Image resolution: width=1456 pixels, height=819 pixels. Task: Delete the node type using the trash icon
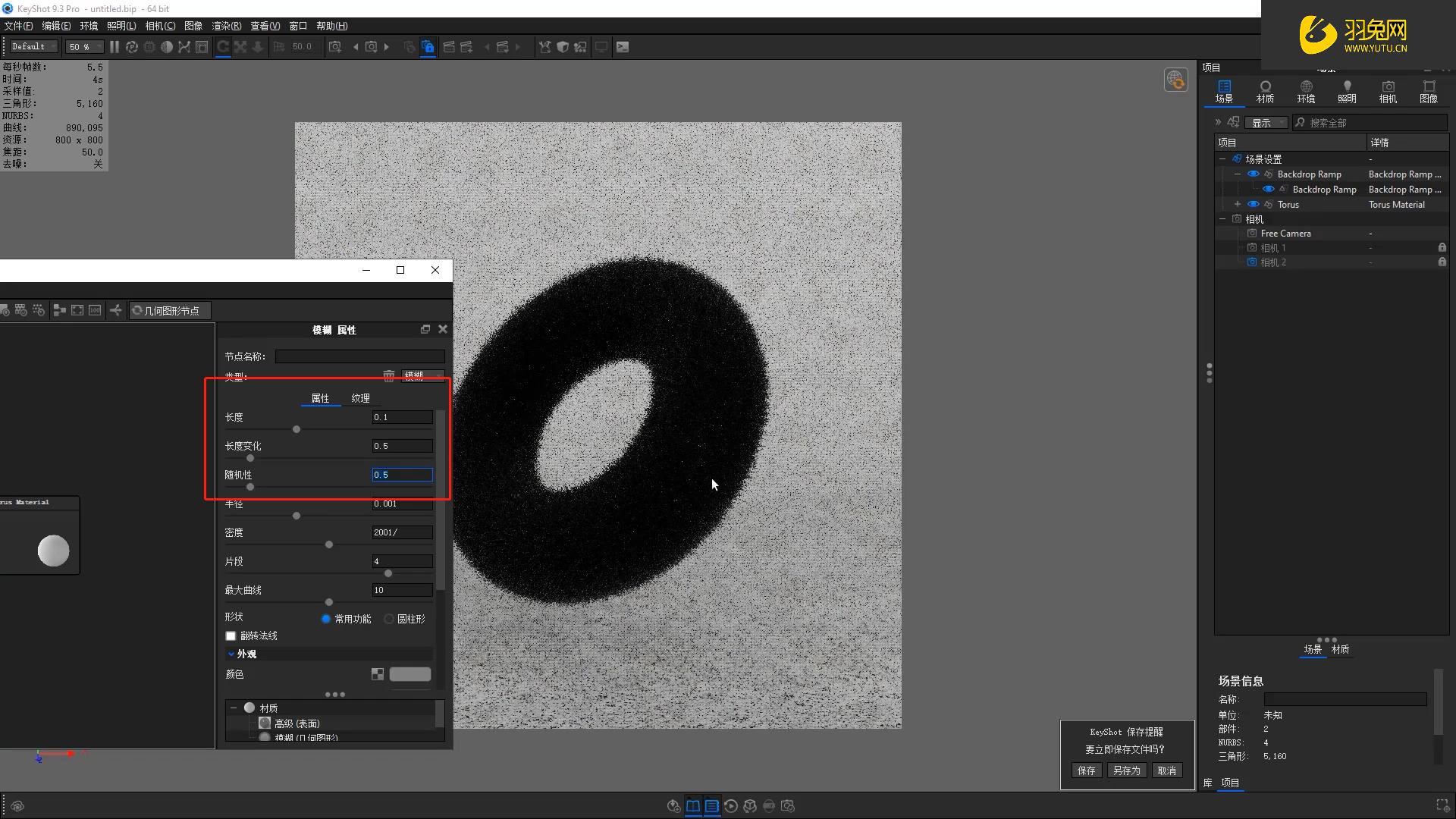point(388,376)
